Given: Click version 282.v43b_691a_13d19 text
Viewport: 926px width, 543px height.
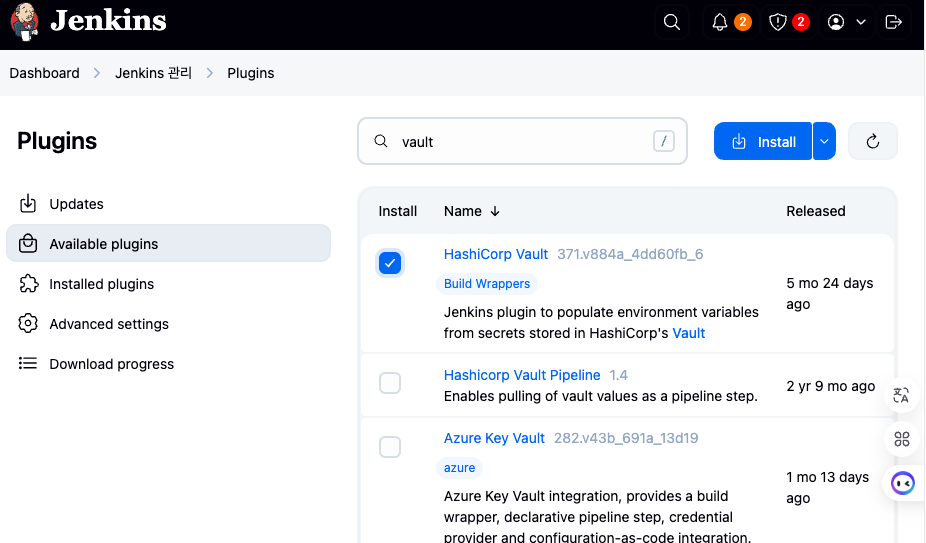Looking at the screenshot, I should click(626, 438).
